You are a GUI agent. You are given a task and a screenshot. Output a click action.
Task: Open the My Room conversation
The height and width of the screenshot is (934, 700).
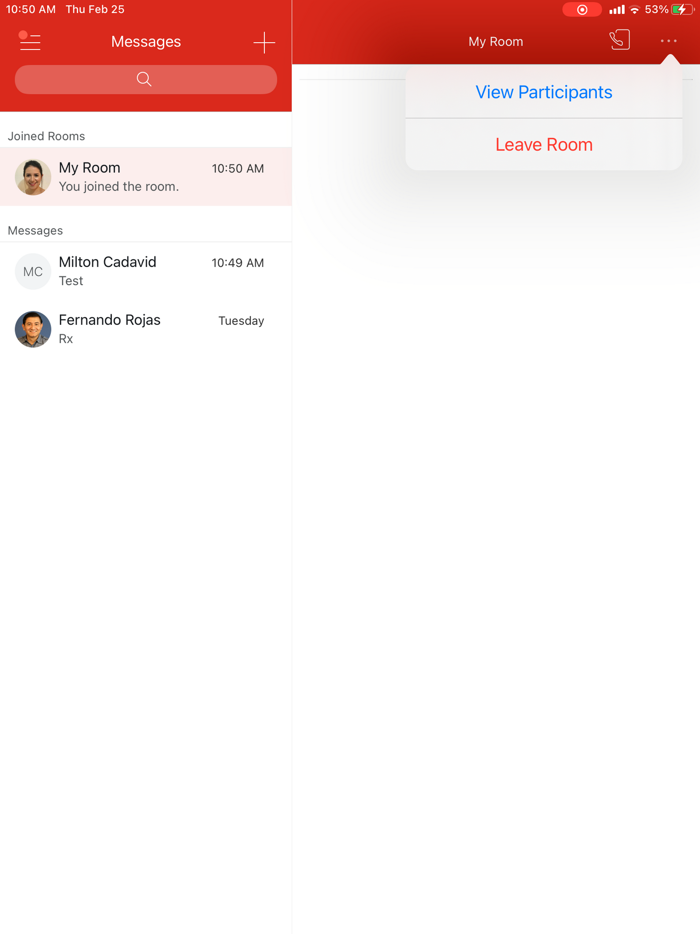point(146,177)
